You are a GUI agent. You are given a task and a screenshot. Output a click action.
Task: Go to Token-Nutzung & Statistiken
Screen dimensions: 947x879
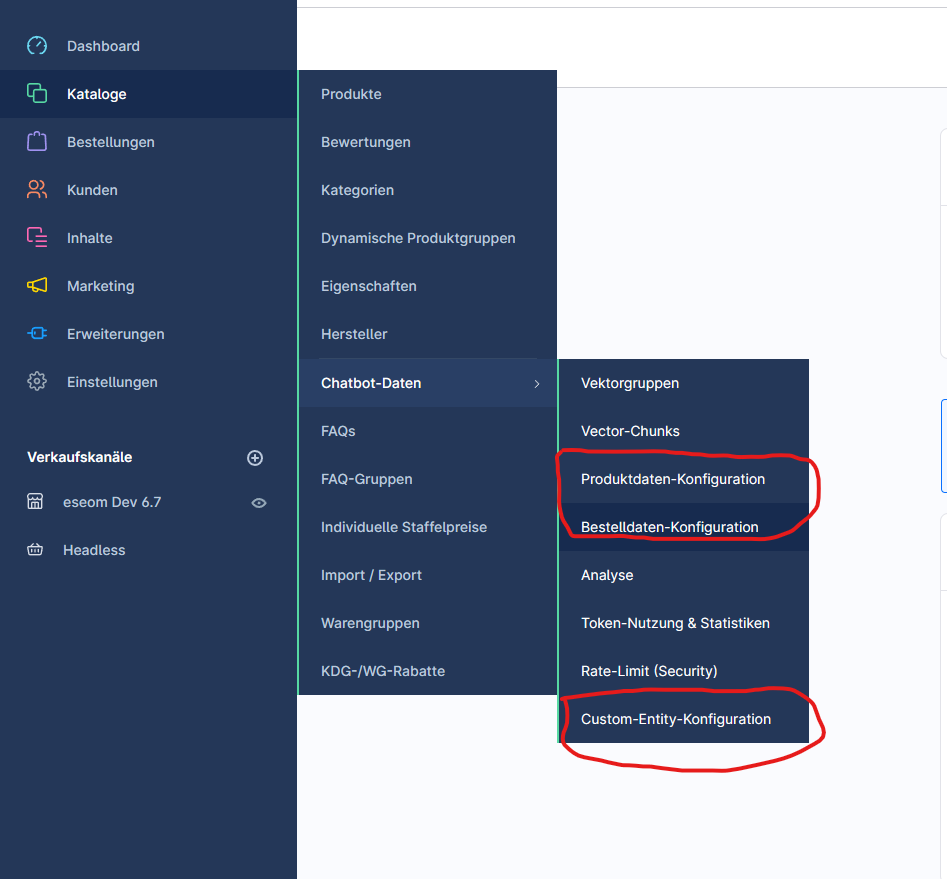pyautogui.click(x=675, y=623)
